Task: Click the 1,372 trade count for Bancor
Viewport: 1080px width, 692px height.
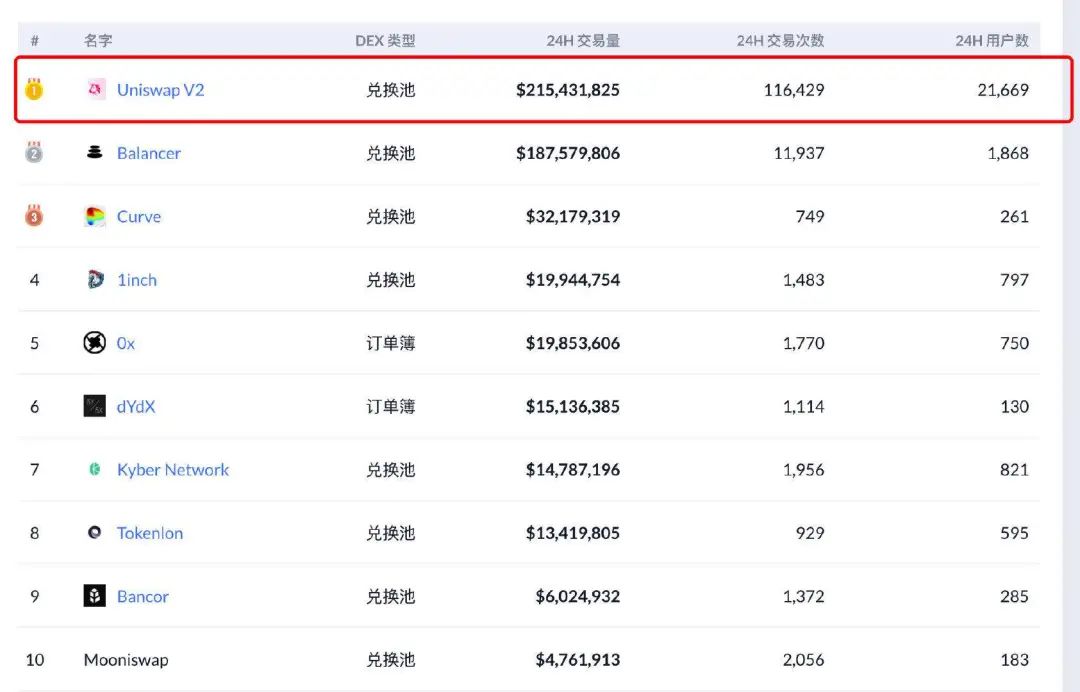Action: [x=803, y=596]
